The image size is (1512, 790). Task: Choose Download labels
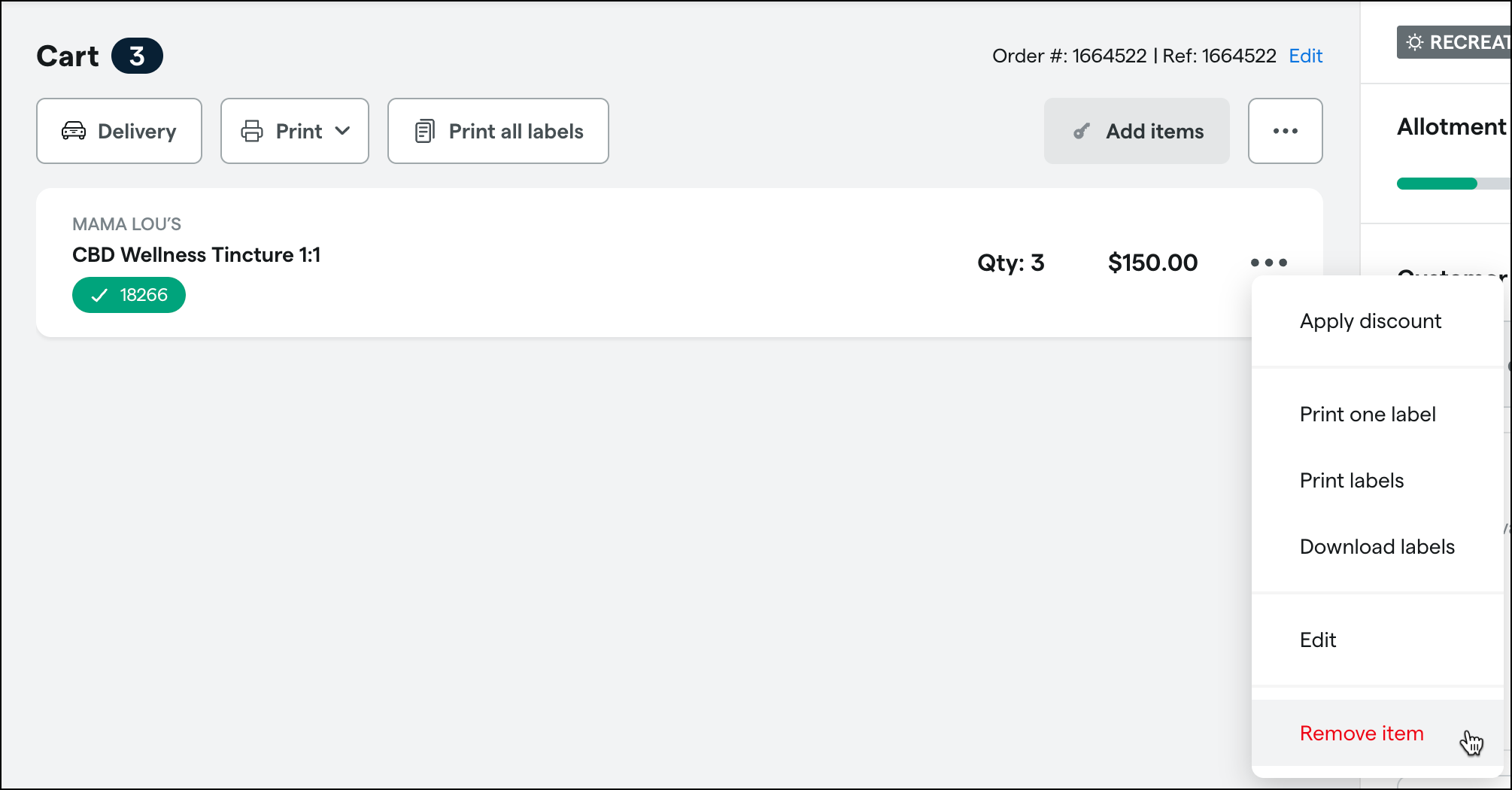1377,546
